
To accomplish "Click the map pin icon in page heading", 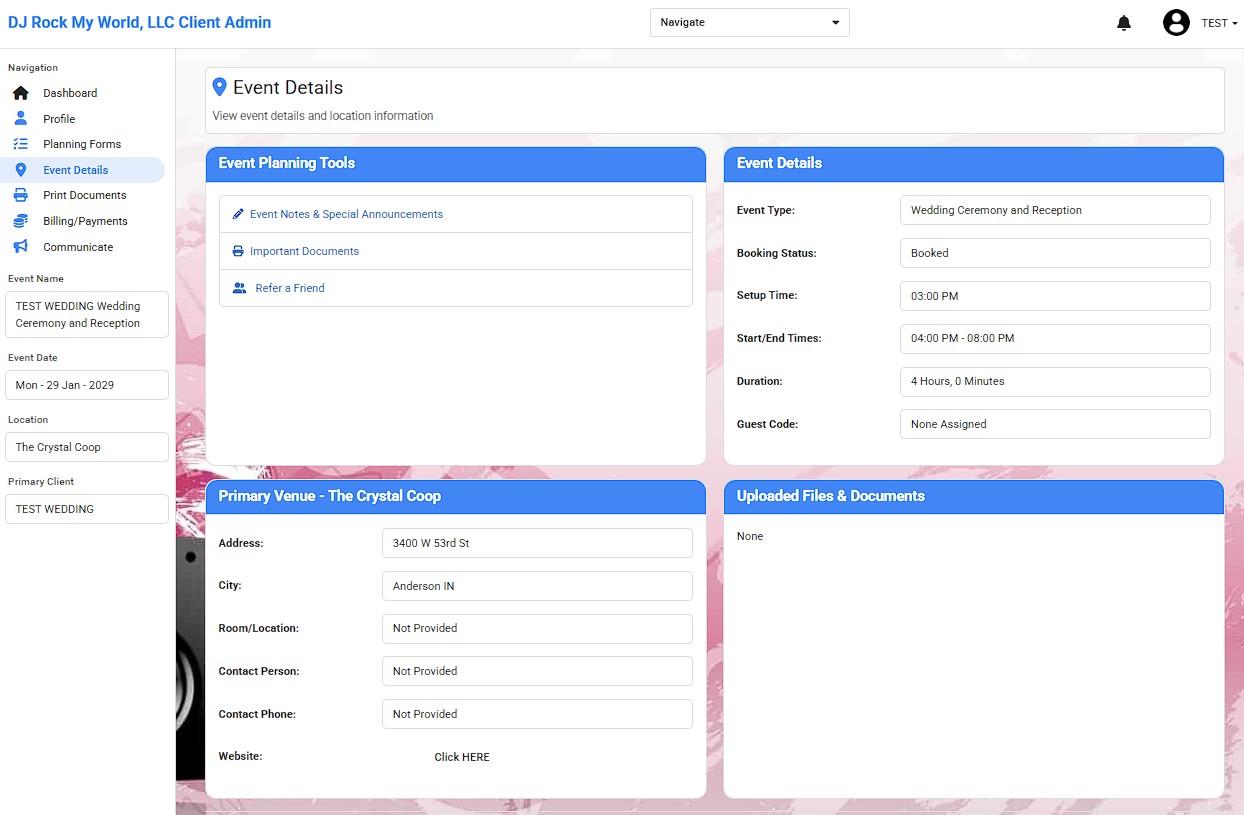I will (220, 88).
